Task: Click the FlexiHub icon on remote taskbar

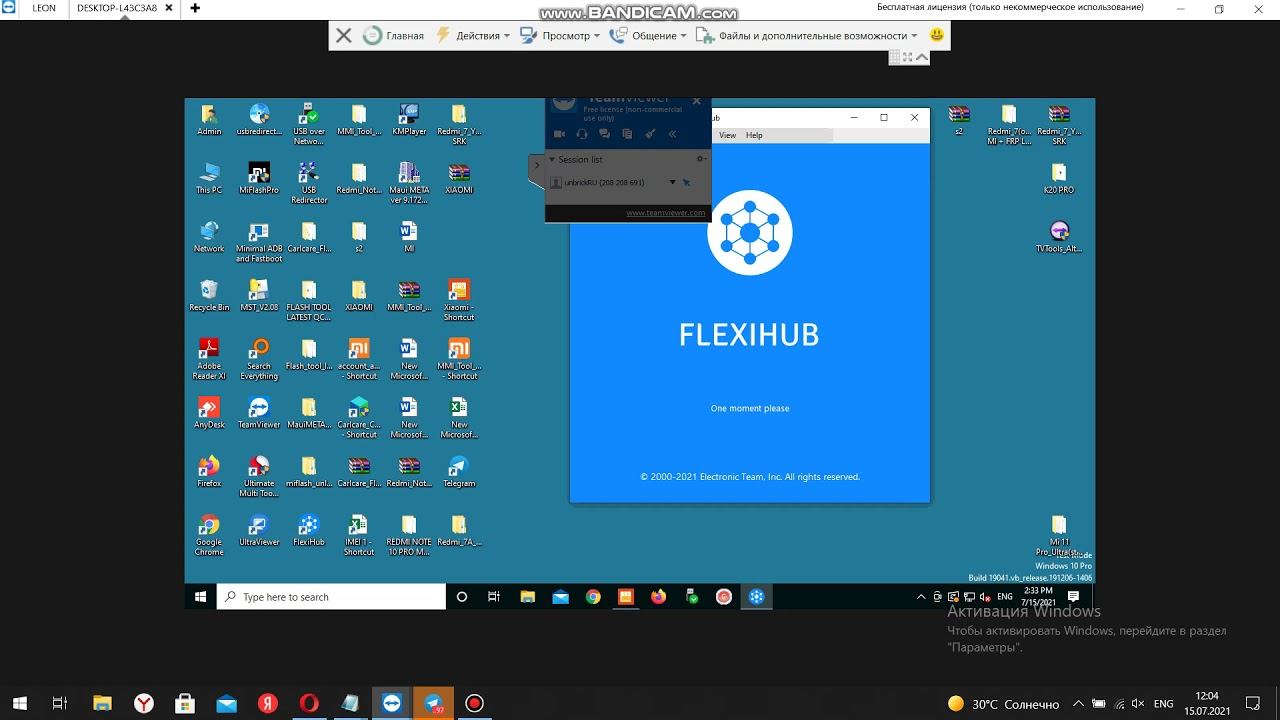Action: pos(757,597)
